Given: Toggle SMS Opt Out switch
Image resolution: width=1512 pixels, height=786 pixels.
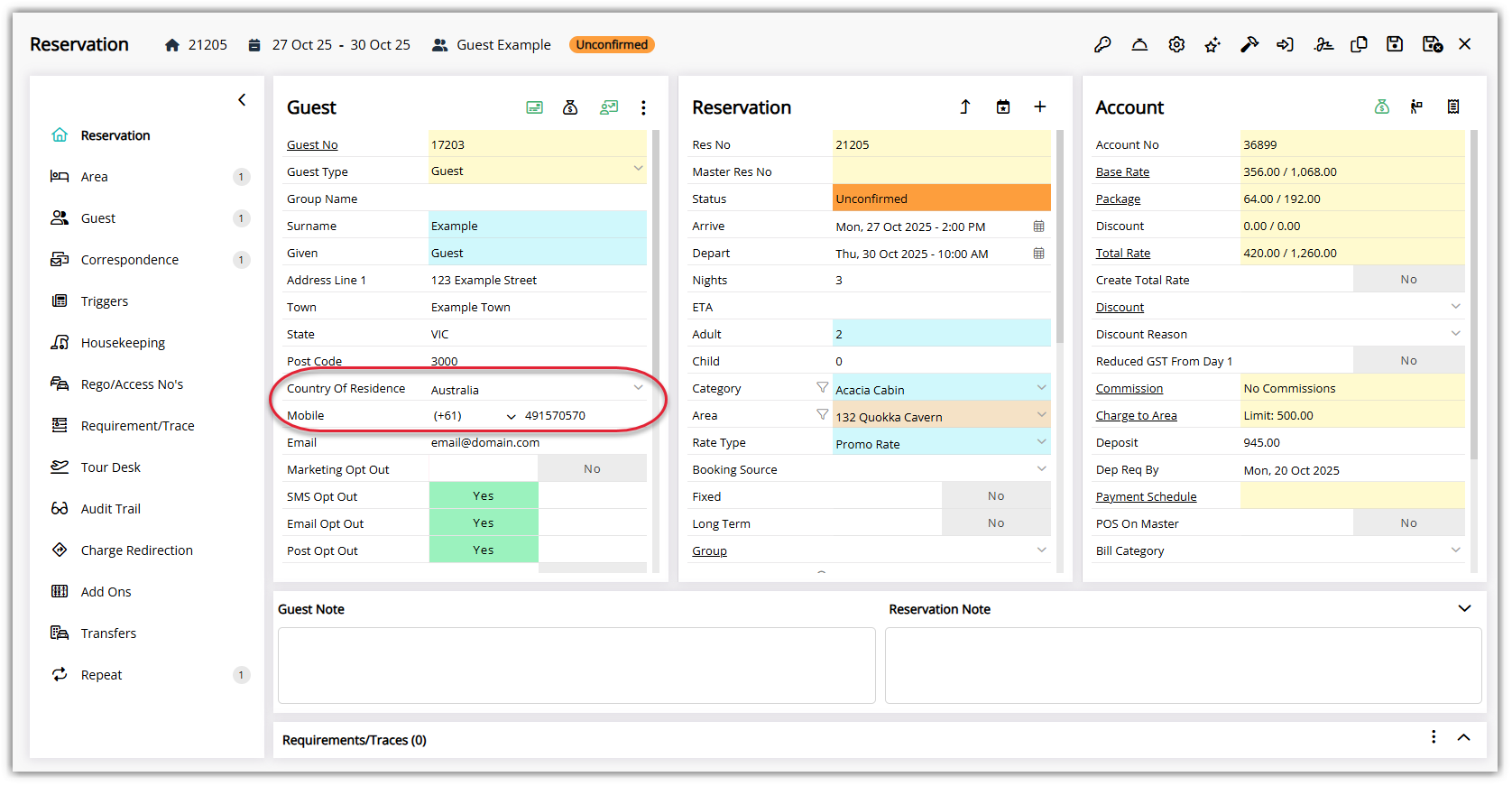Looking at the screenshot, I should [538, 495].
